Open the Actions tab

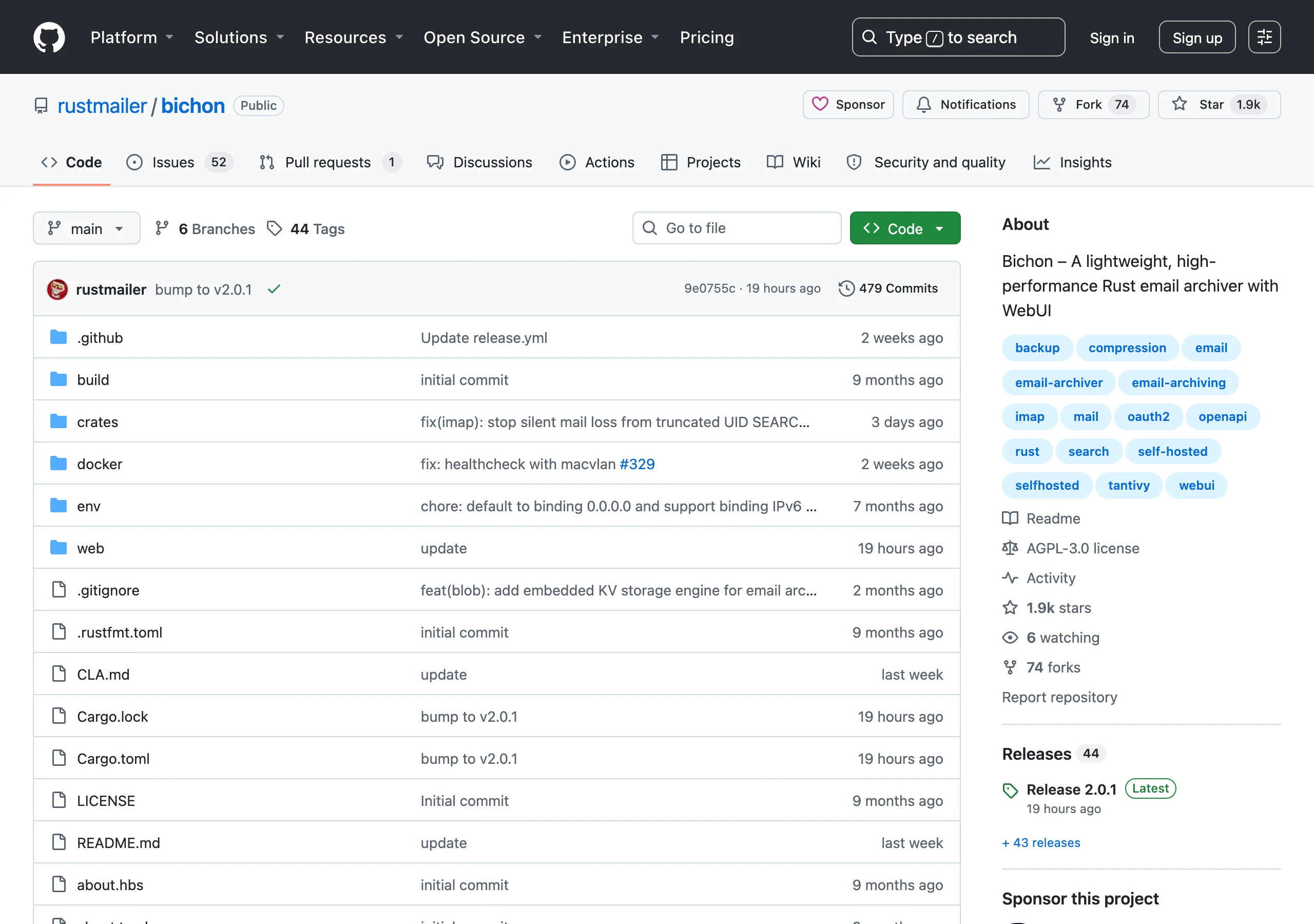(x=597, y=163)
